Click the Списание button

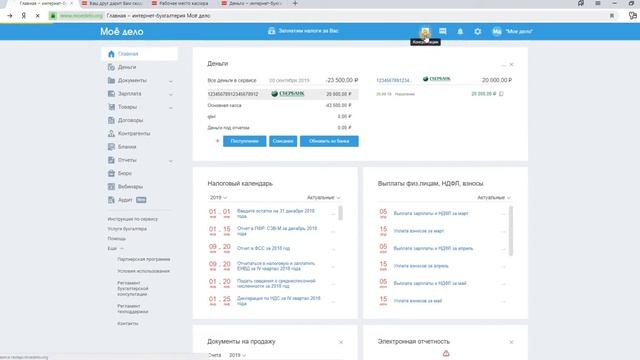[x=283, y=141]
